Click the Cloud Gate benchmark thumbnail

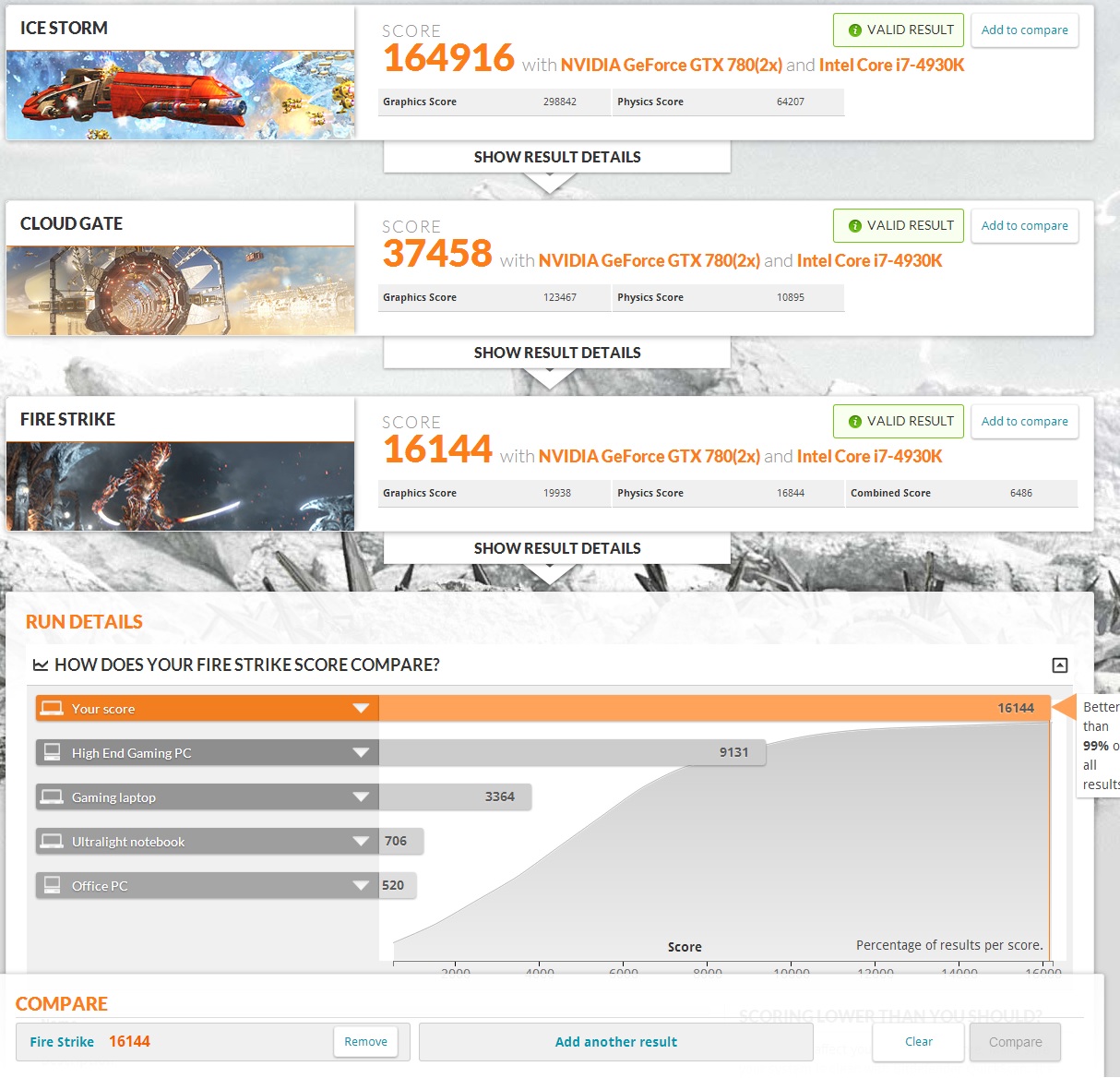point(181,290)
